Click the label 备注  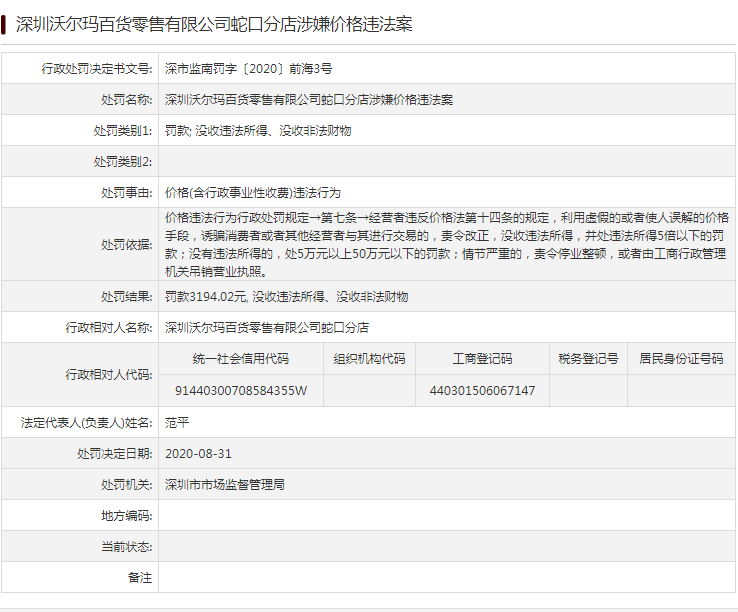pos(140,578)
